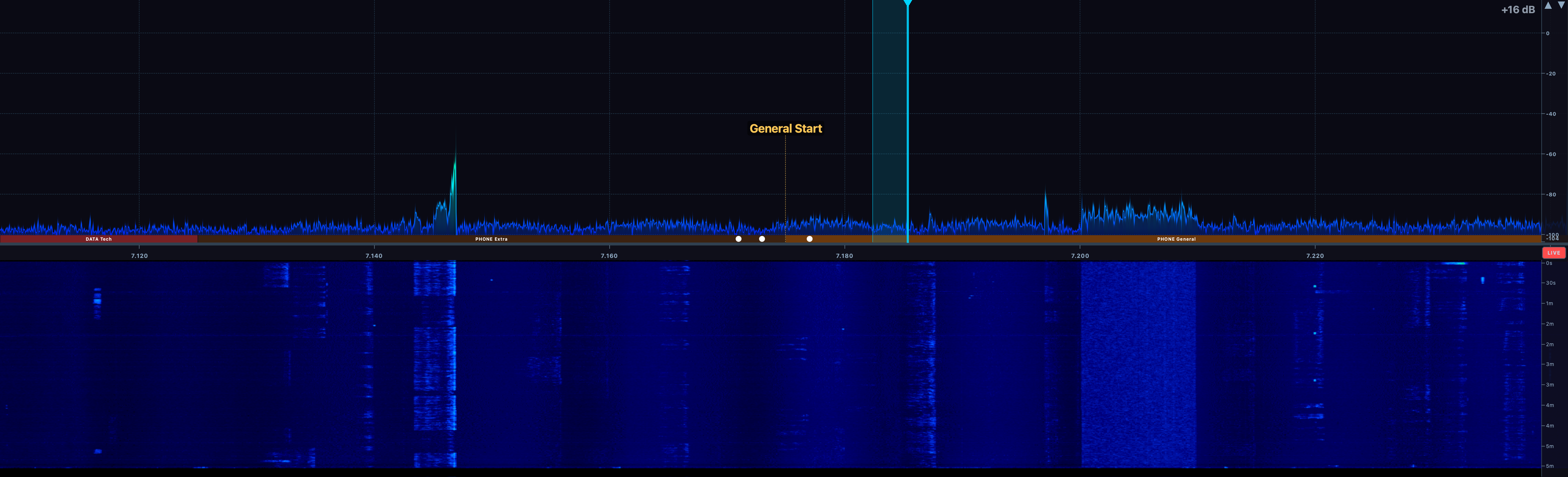Click the General Start marker label

coord(785,128)
